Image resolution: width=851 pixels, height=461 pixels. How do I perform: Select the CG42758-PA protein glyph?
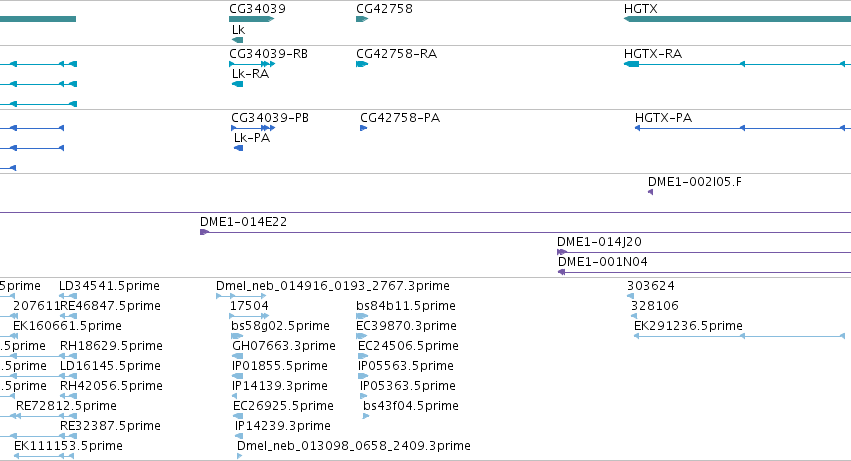[x=364, y=128]
